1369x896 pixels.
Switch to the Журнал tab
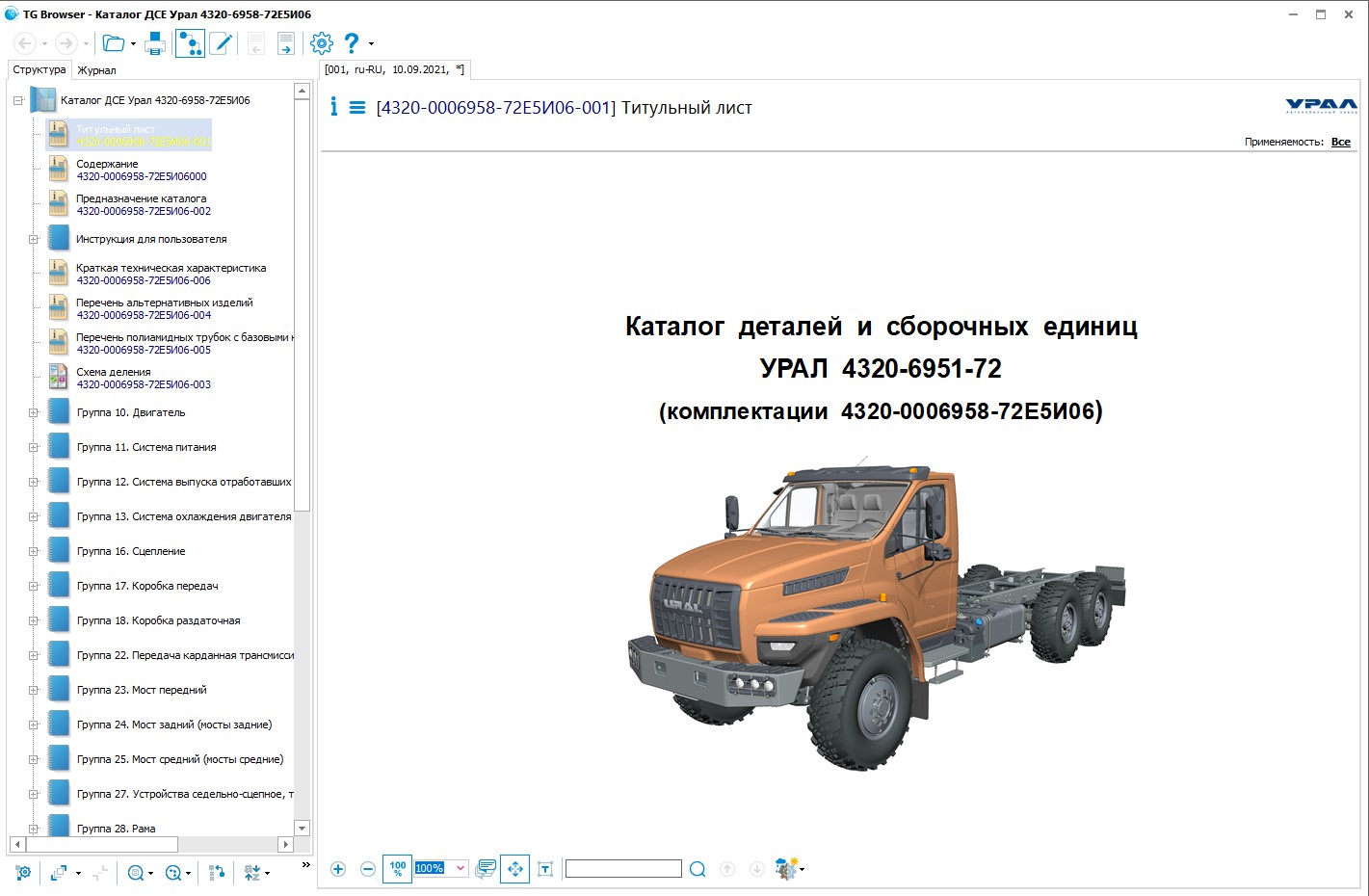96,70
